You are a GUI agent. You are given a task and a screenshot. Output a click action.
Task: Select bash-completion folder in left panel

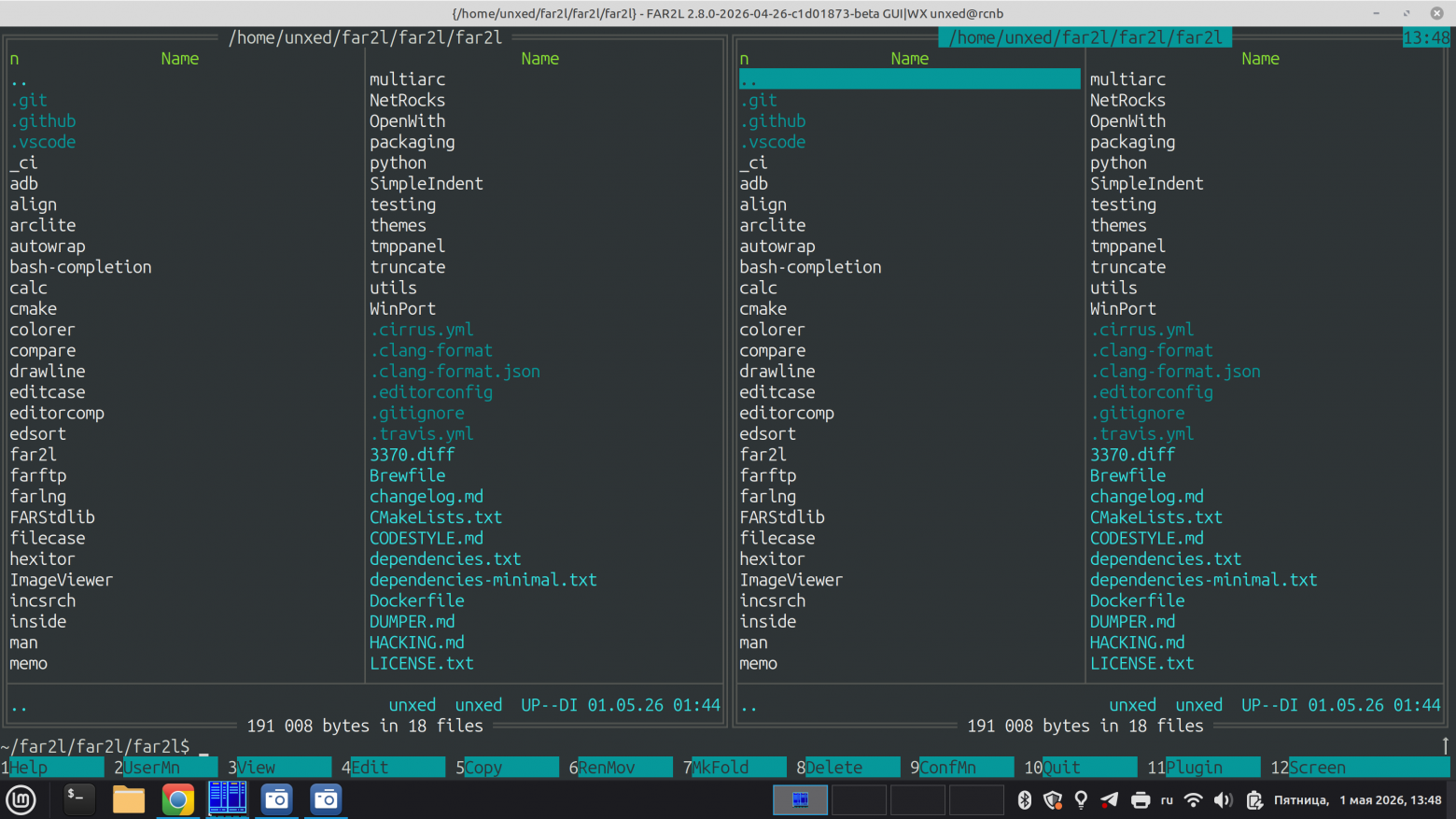pyautogui.click(x=80, y=267)
